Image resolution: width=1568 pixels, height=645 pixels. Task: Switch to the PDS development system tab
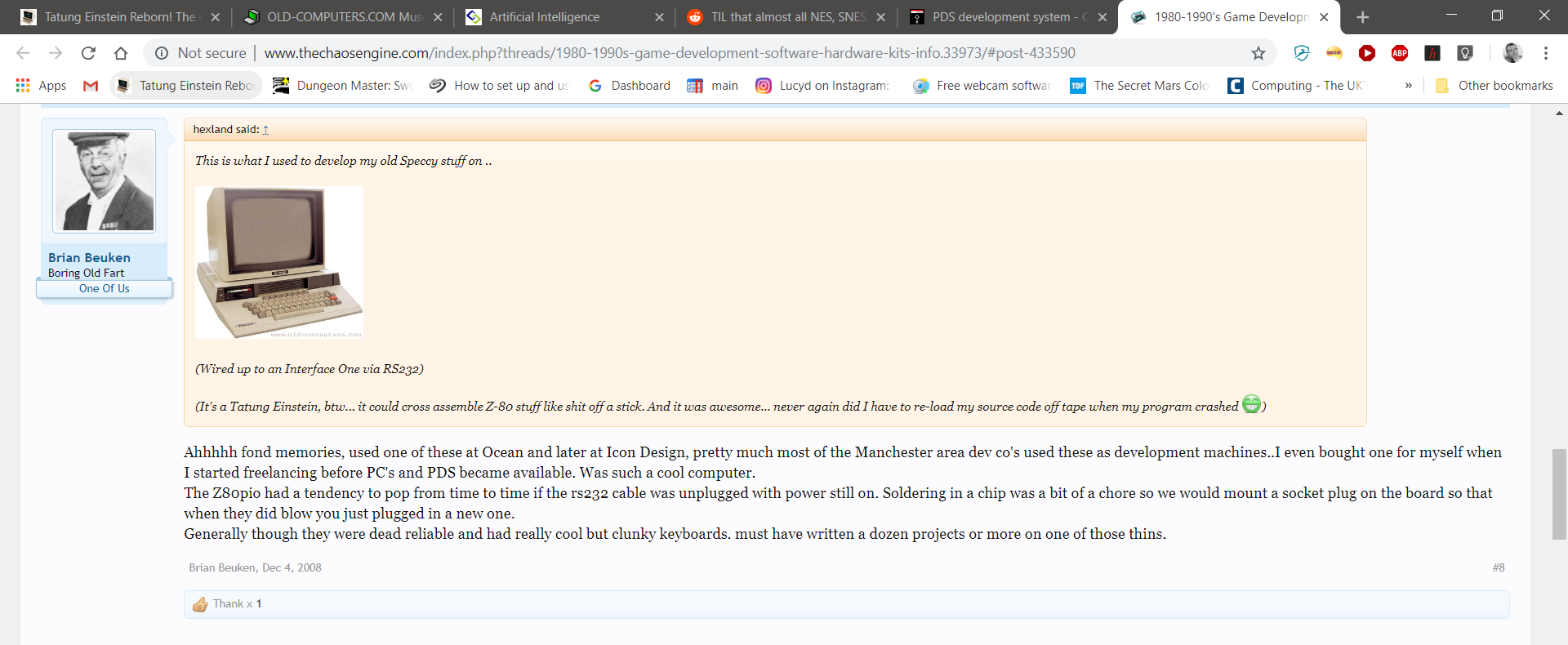click(1008, 17)
